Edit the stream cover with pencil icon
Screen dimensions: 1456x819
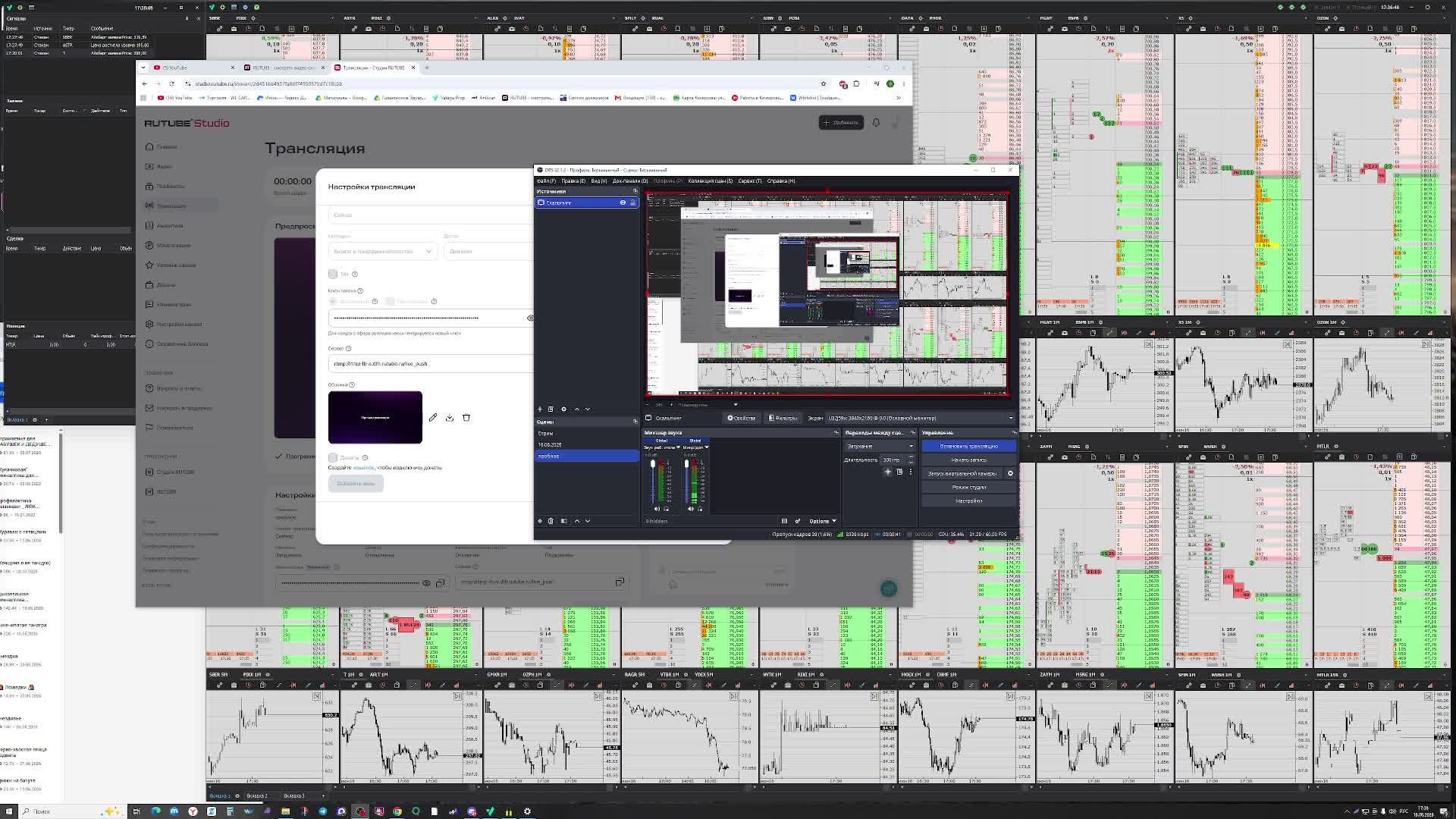(433, 417)
